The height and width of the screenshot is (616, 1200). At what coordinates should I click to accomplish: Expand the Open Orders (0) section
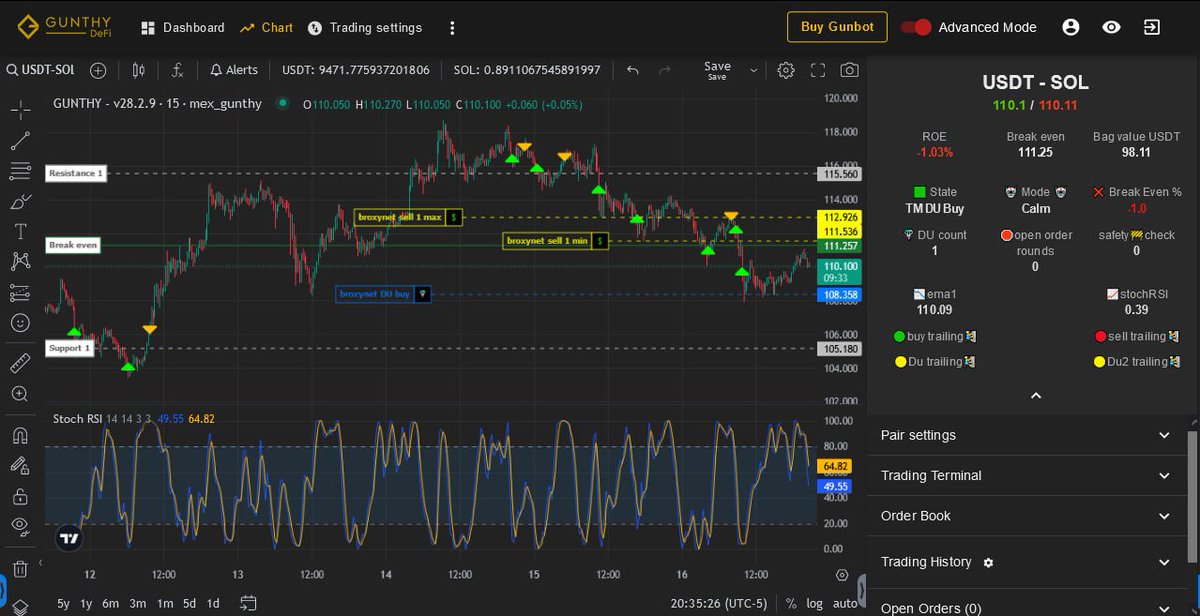[1026, 608]
